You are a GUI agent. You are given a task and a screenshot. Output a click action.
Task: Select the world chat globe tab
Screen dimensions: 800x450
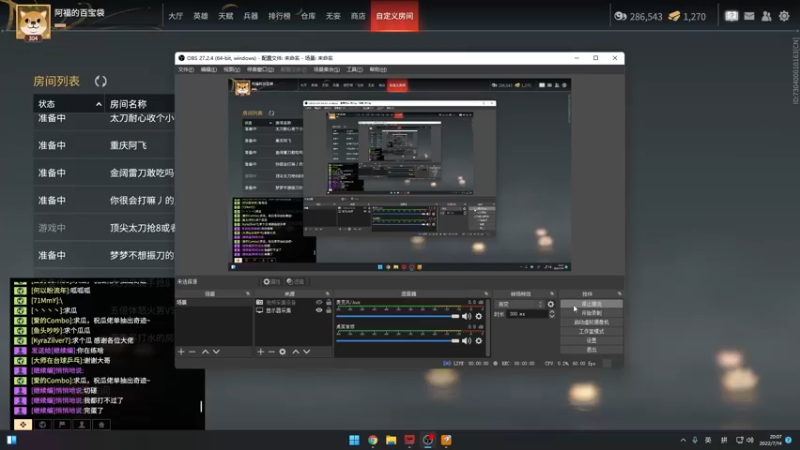[x=42, y=424]
